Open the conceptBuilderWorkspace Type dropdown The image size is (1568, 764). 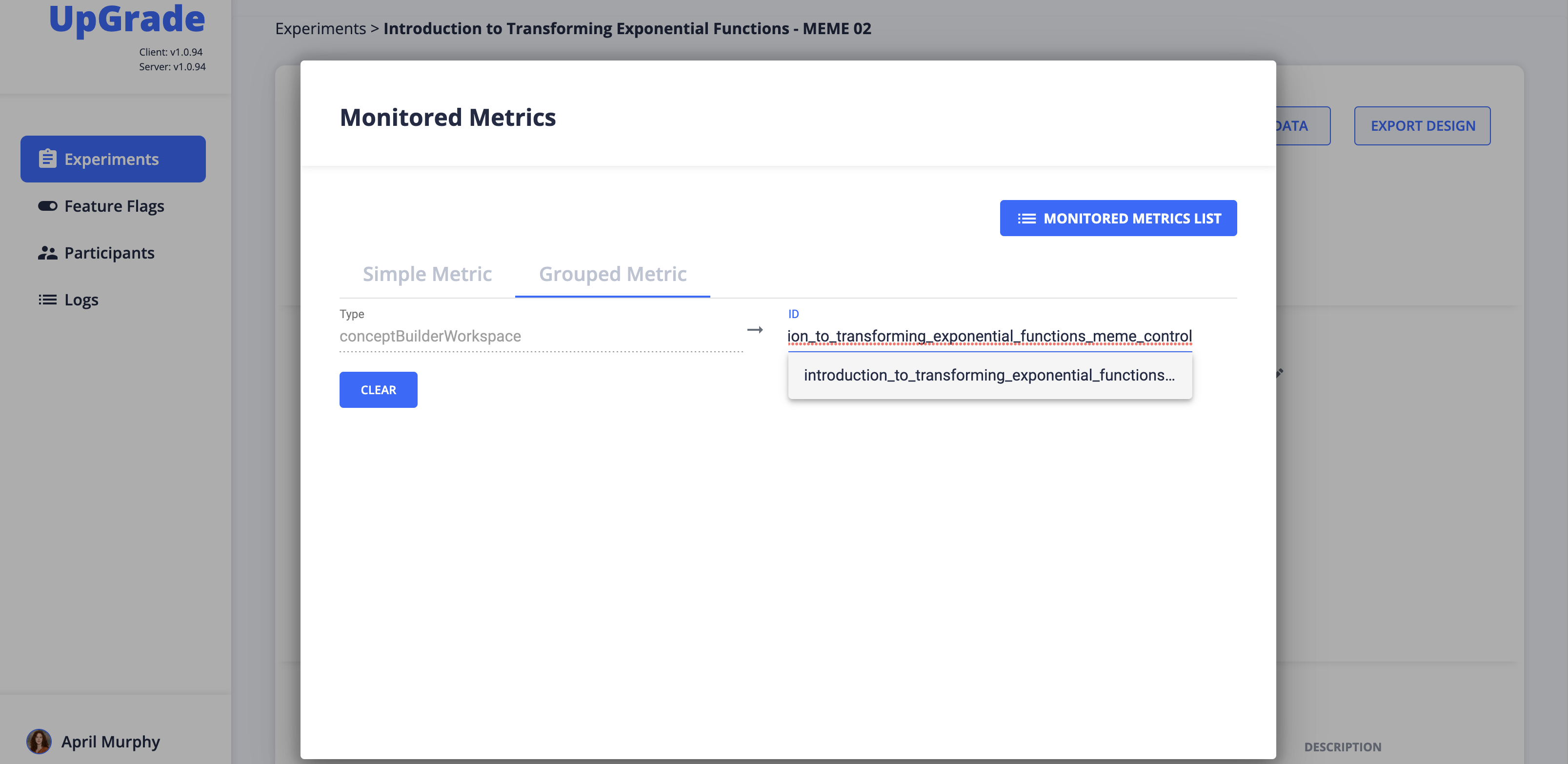(x=542, y=336)
